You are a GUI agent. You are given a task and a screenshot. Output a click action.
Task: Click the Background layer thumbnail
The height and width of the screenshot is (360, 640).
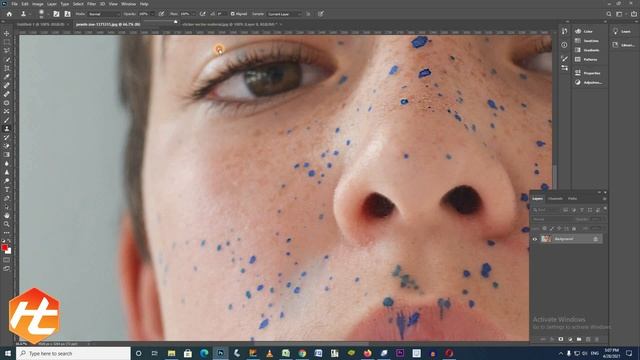(546, 239)
